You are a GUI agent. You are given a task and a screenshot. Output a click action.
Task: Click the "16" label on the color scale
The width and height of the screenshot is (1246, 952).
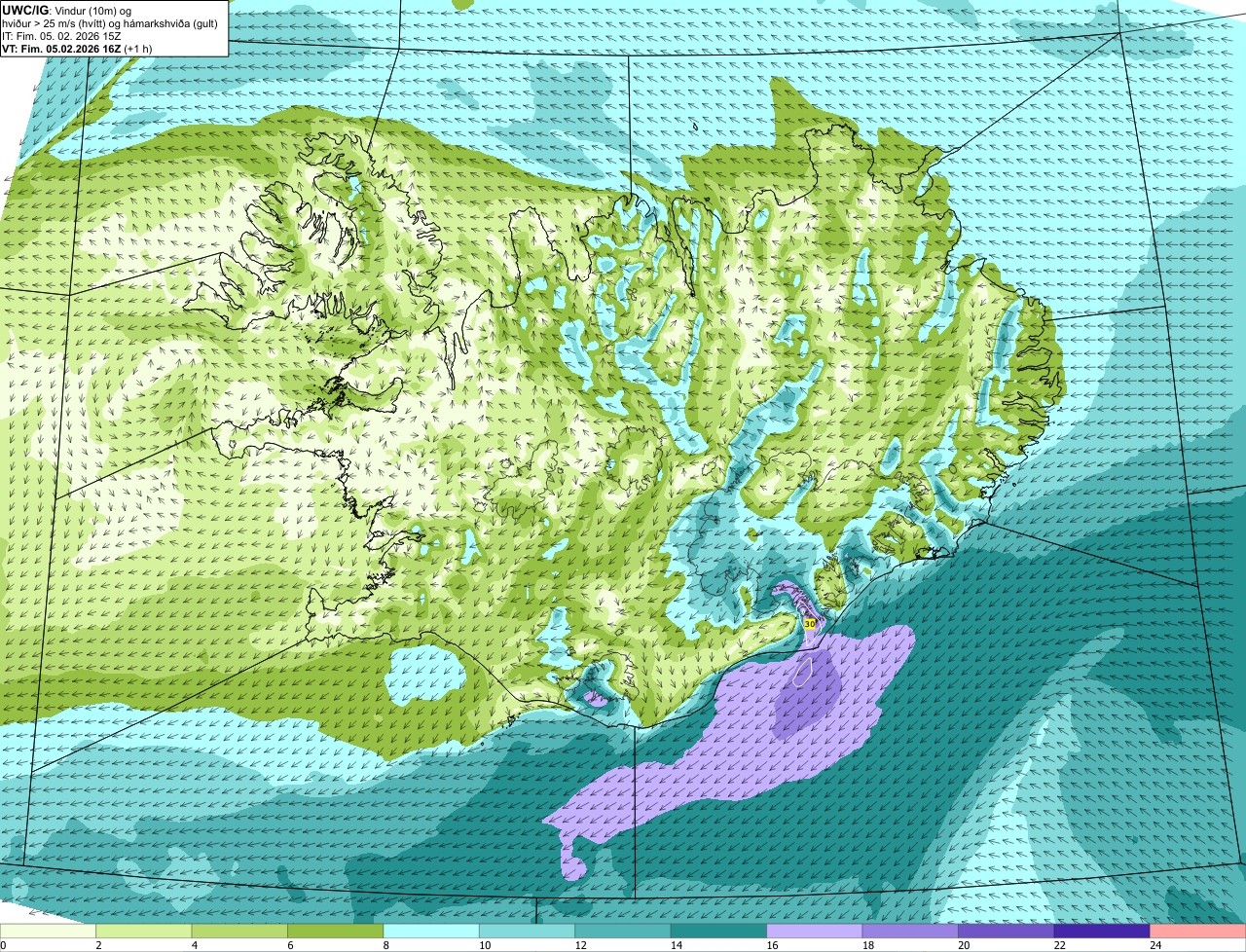(773, 945)
